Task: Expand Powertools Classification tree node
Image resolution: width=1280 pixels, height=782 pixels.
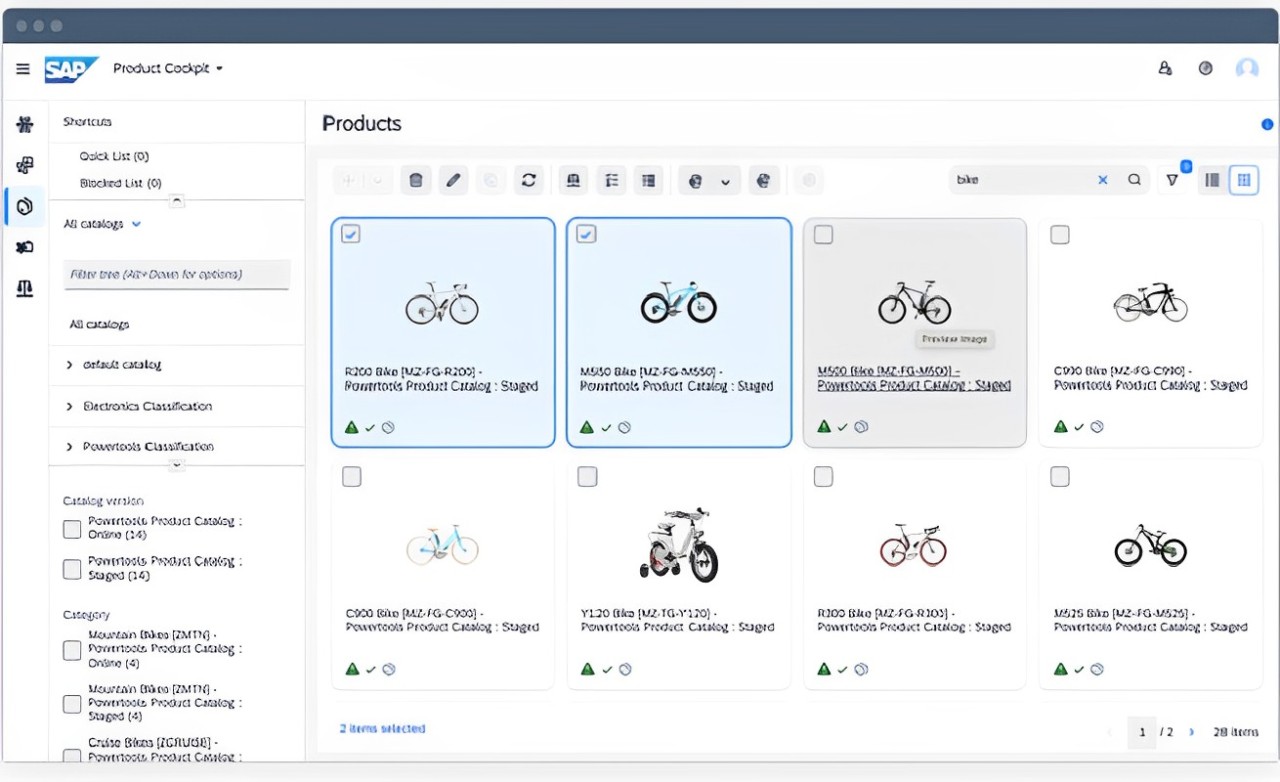Action: [70, 446]
